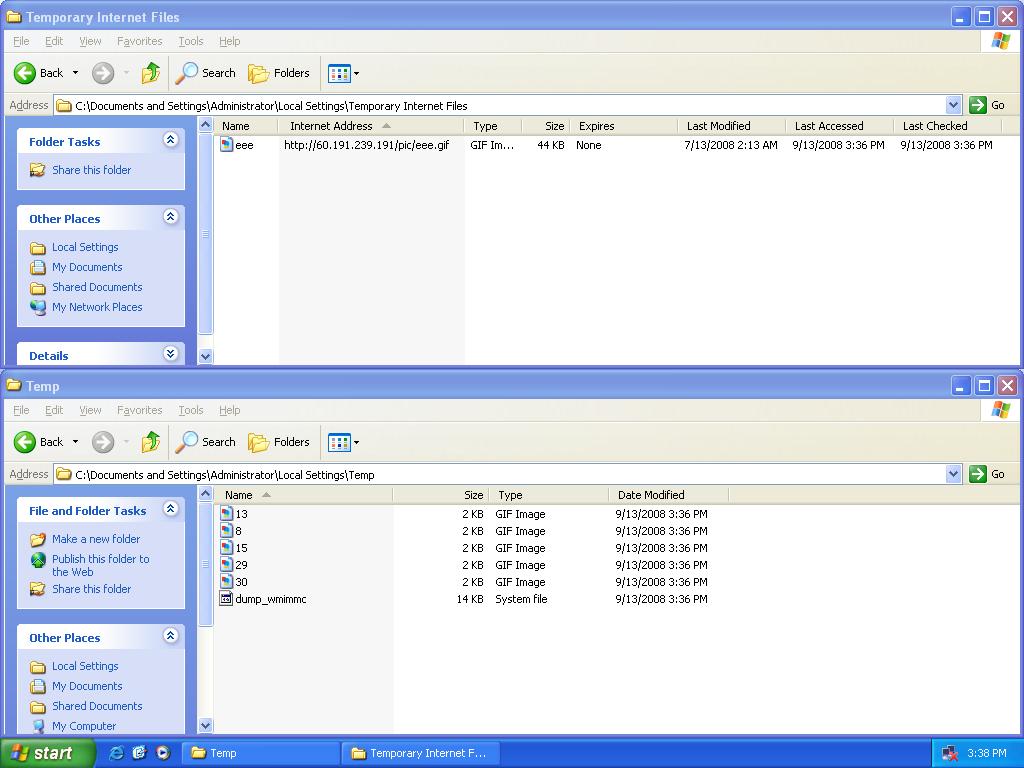The image size is (1024, 768).
Task: Select the eee GIF file icon
Action: point(227,145)
